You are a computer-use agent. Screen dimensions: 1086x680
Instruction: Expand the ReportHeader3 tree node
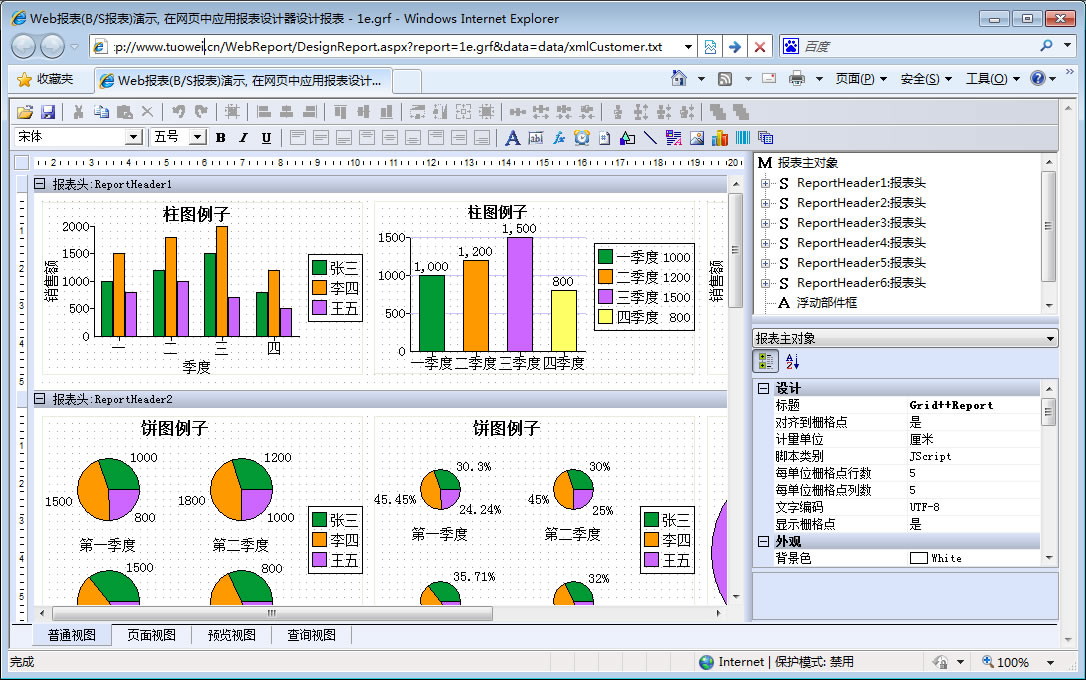(x=766, y=223)
